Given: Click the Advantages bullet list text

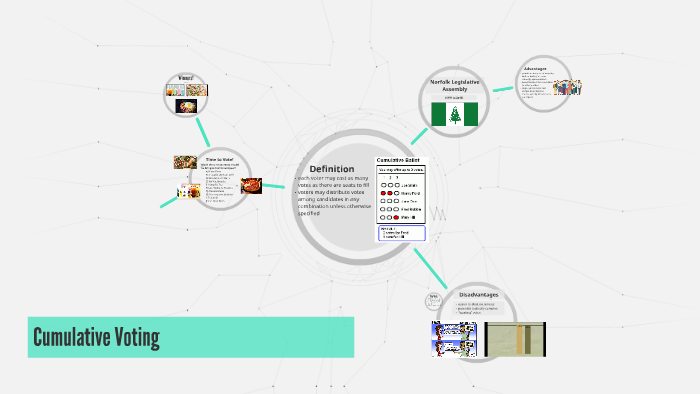Looking at the screenshot, I should click(x=537, y=85).
